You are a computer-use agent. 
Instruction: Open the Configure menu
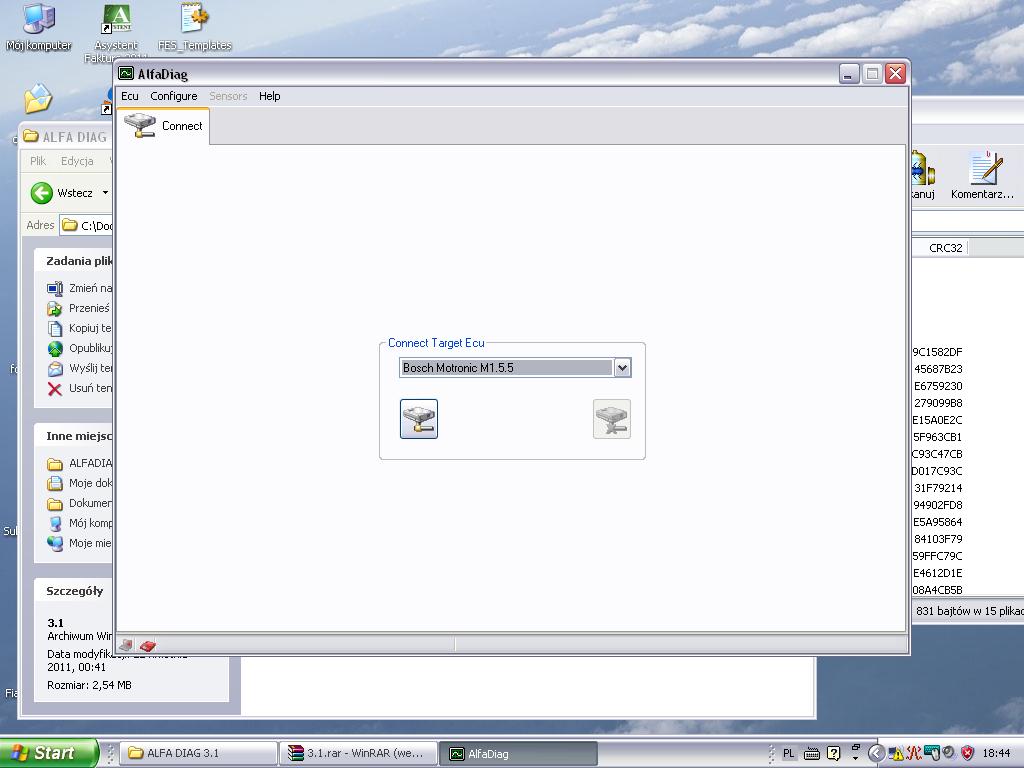point(174,96)
